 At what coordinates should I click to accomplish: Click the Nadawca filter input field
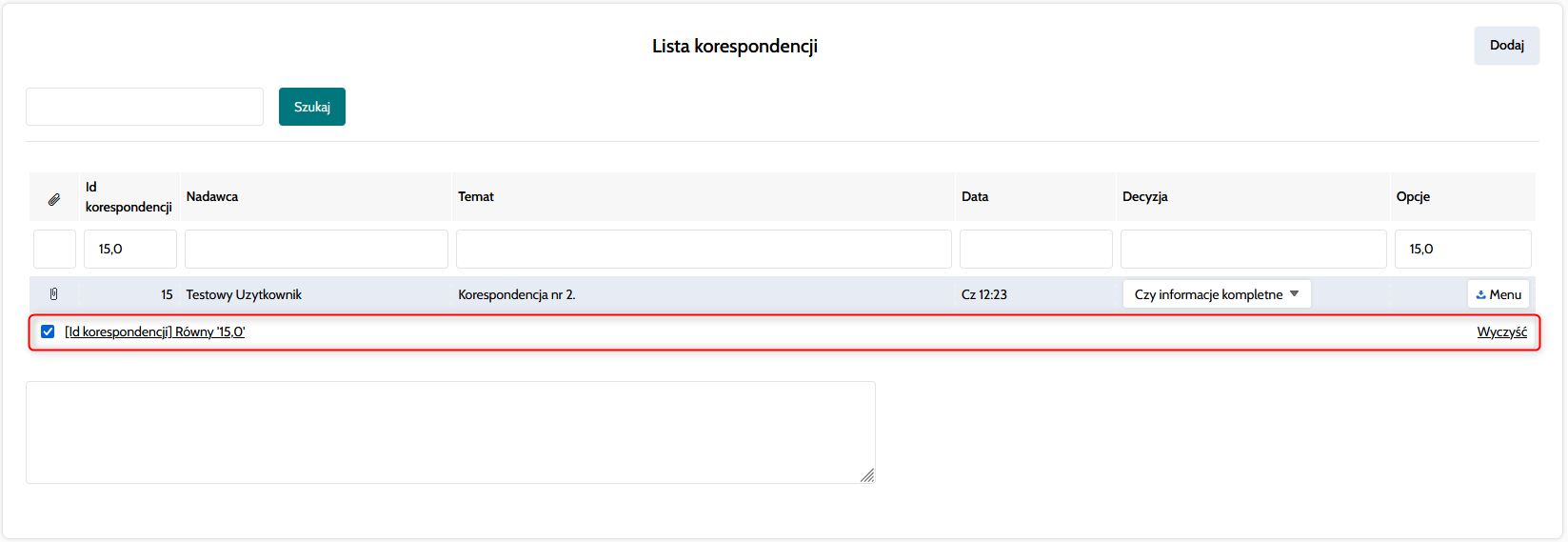pyautogui.click(x=316, y=250)
